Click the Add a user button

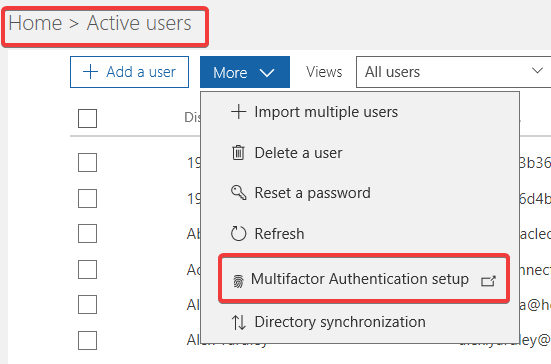coord(129,72)
